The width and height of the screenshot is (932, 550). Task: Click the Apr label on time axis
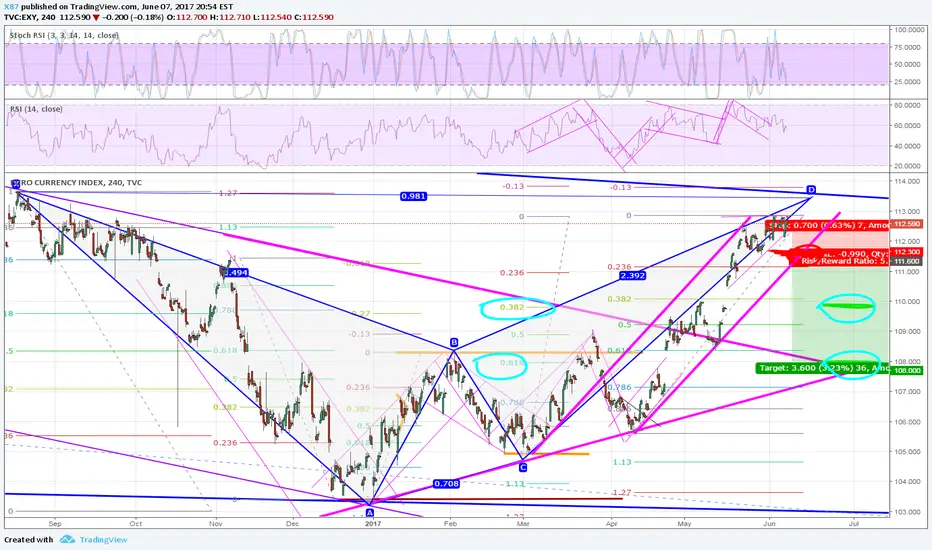coord(612,524)
